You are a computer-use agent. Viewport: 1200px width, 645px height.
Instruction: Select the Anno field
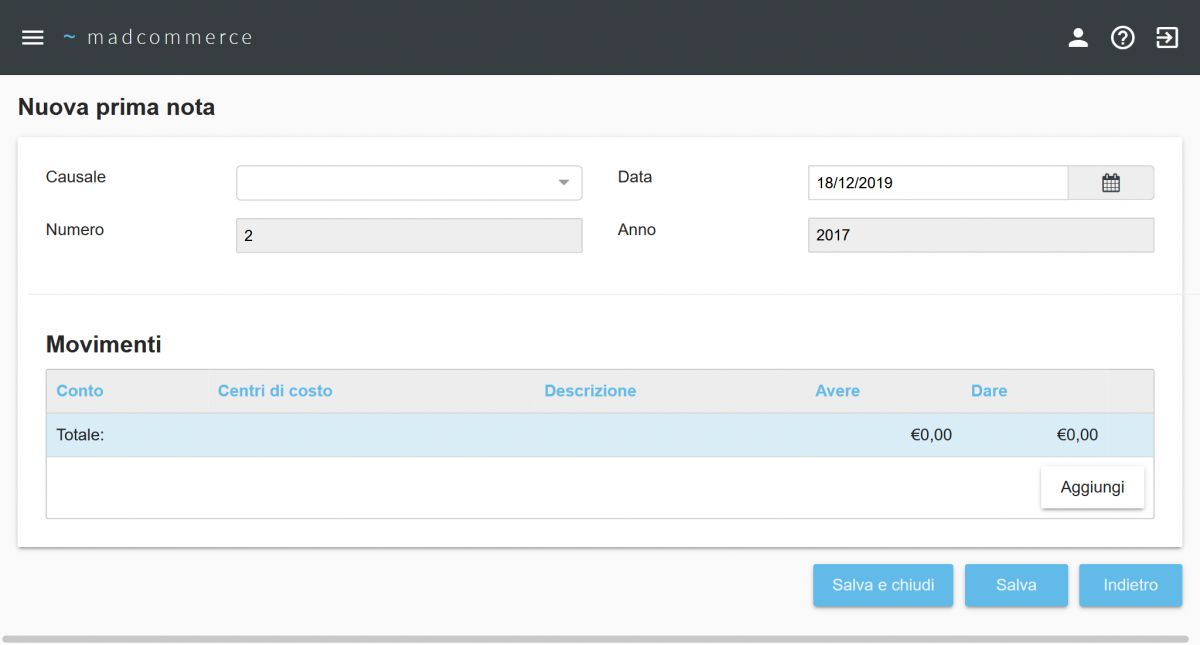click(980, 236)
